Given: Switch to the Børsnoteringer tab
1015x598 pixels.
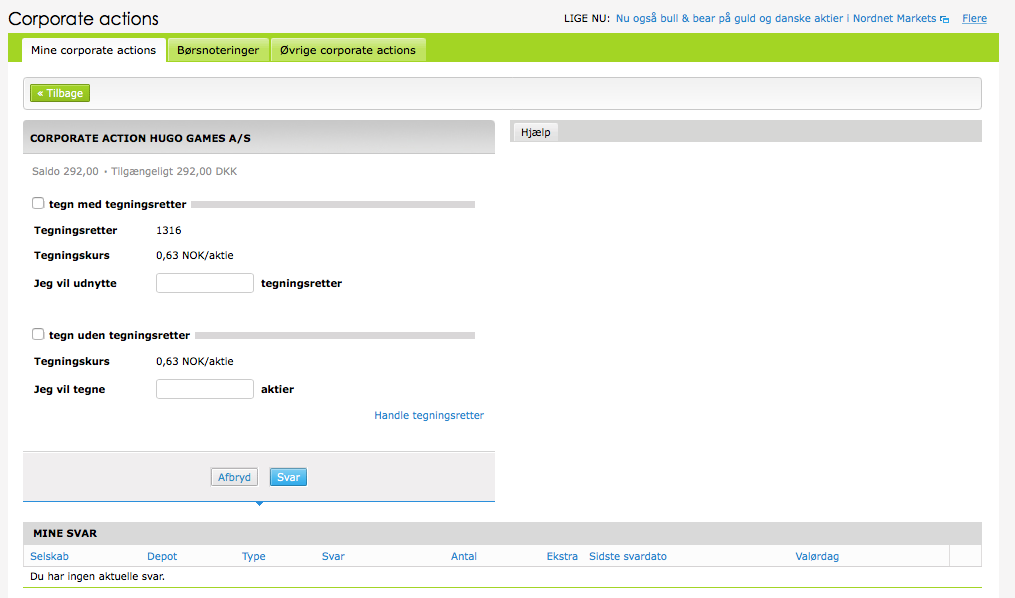Looking at the screenshot, I should [218, 50].
